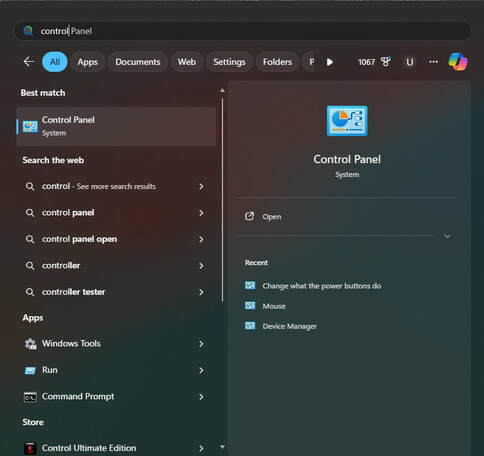Open the rewards trophy icon
Viewport: 484px width, 456px height.
click(386, 62)
